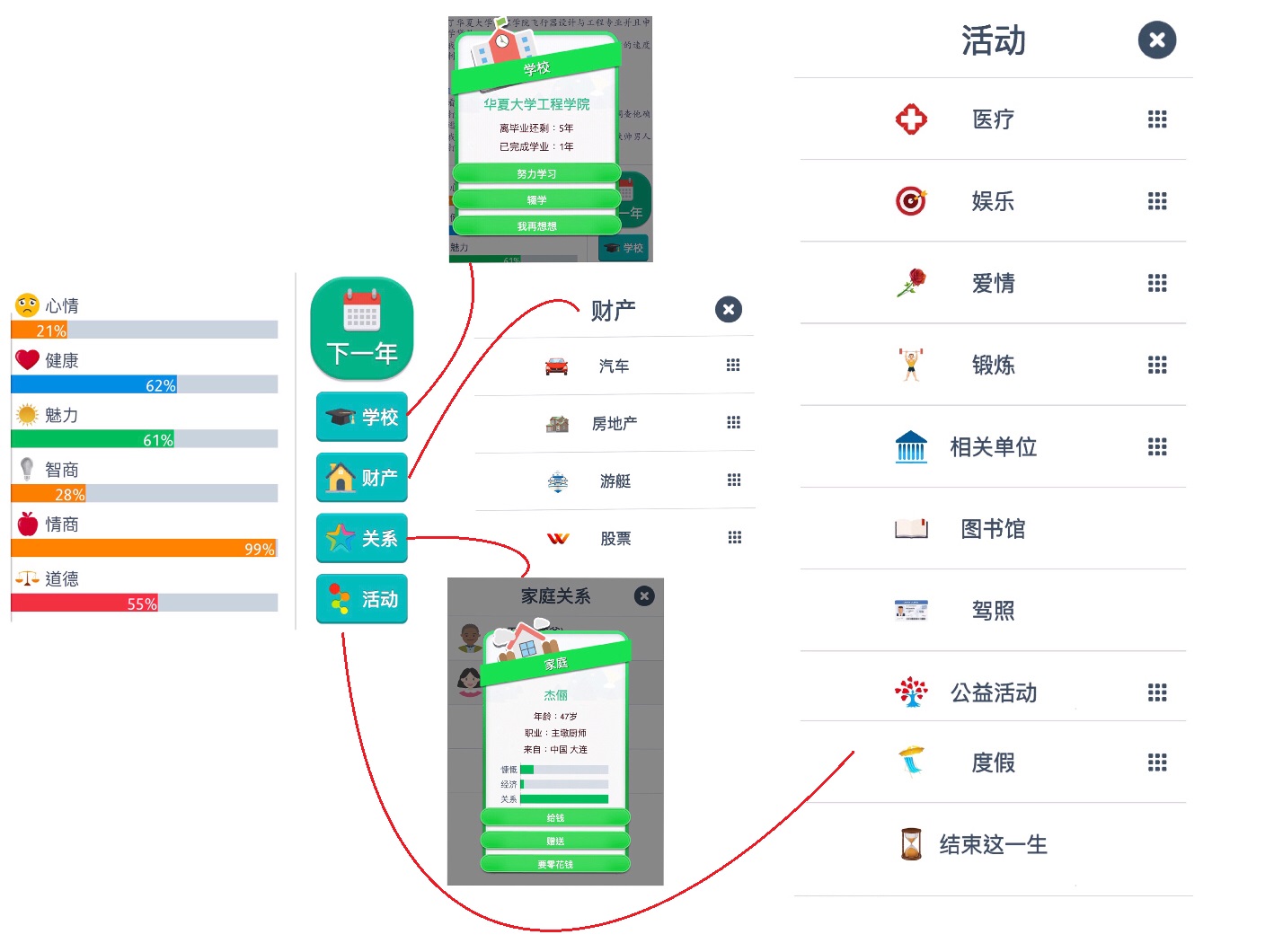Viewport: 1274px width, 952px height.
Task: Open the 活动 colored dots menu
Action: (362, 598)
